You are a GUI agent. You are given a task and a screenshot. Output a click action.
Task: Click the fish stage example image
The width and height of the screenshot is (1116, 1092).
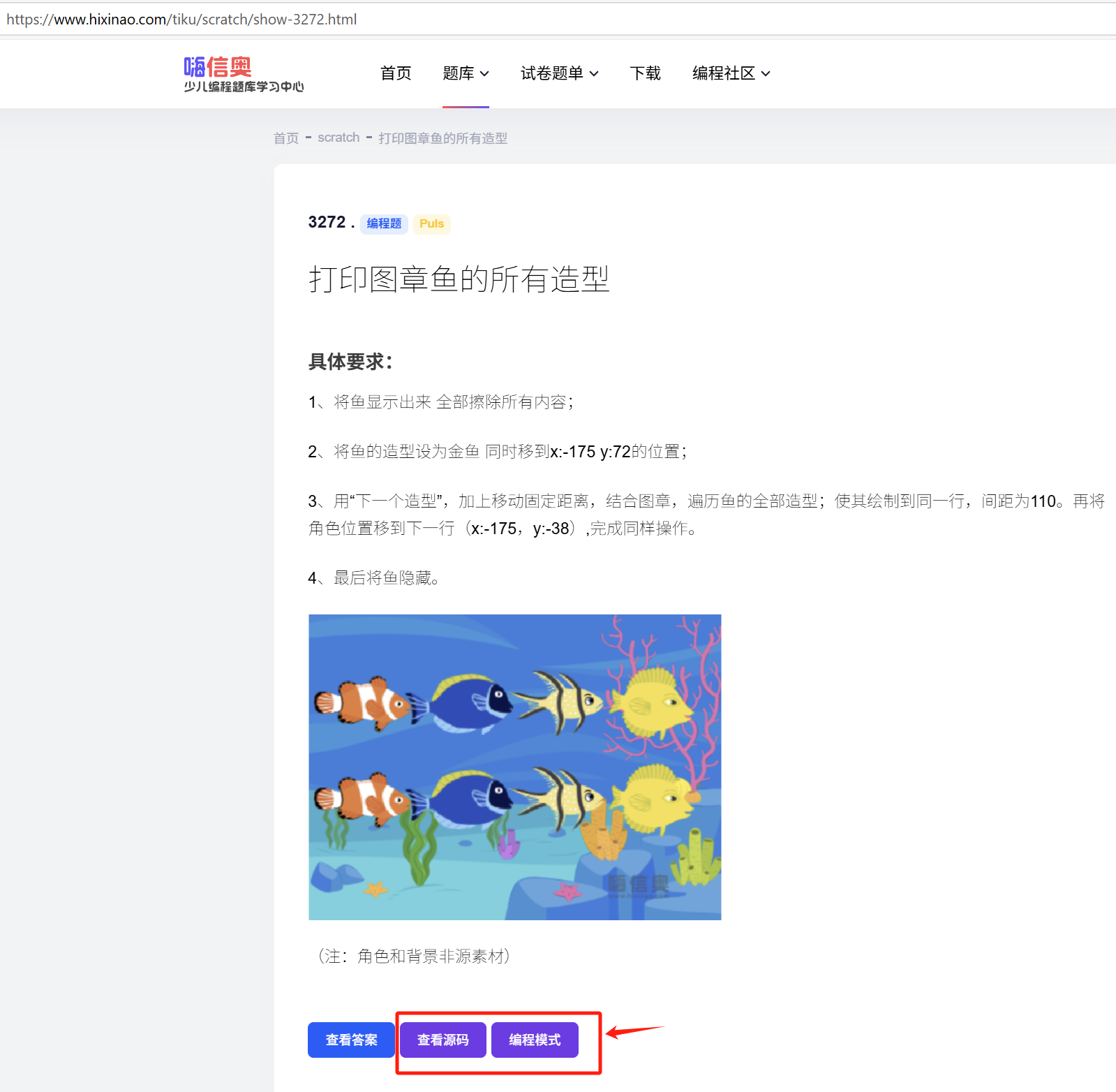(514, 767)
